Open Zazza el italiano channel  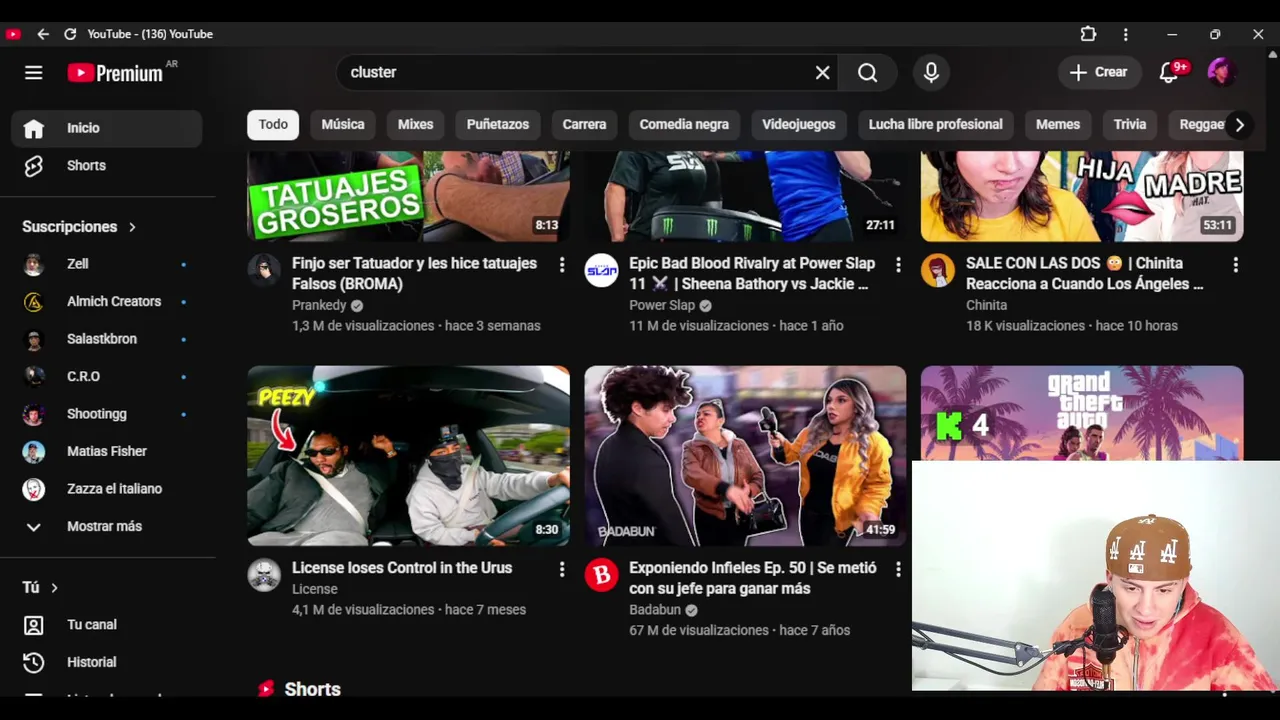pyautogui.click(x=107, y=489)
